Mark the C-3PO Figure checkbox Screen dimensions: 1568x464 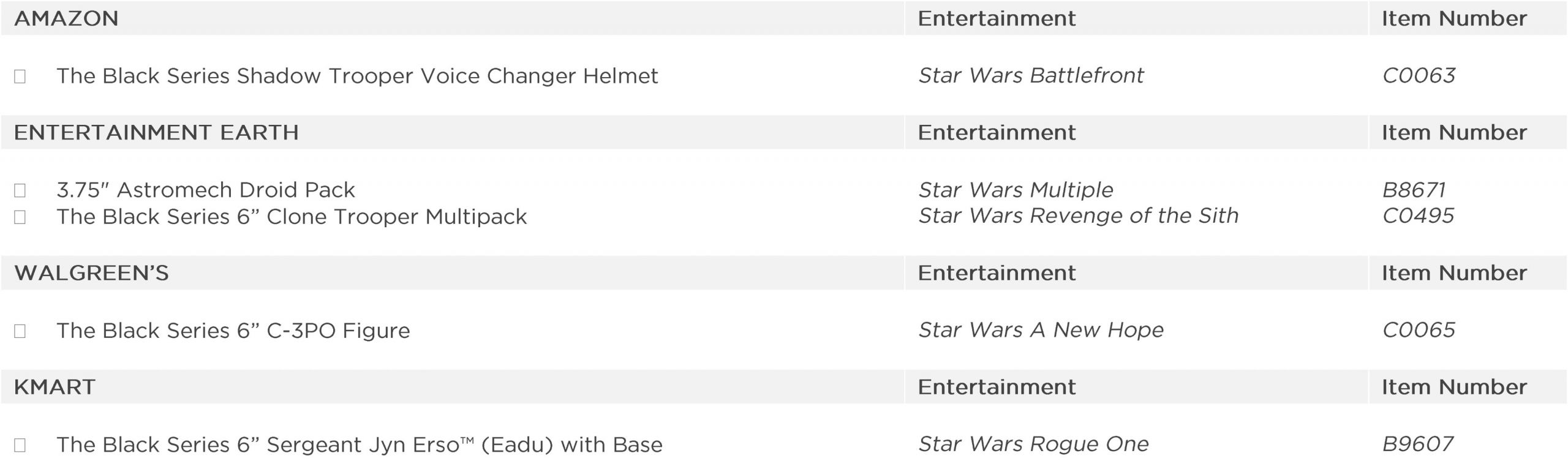click(20, 331)
